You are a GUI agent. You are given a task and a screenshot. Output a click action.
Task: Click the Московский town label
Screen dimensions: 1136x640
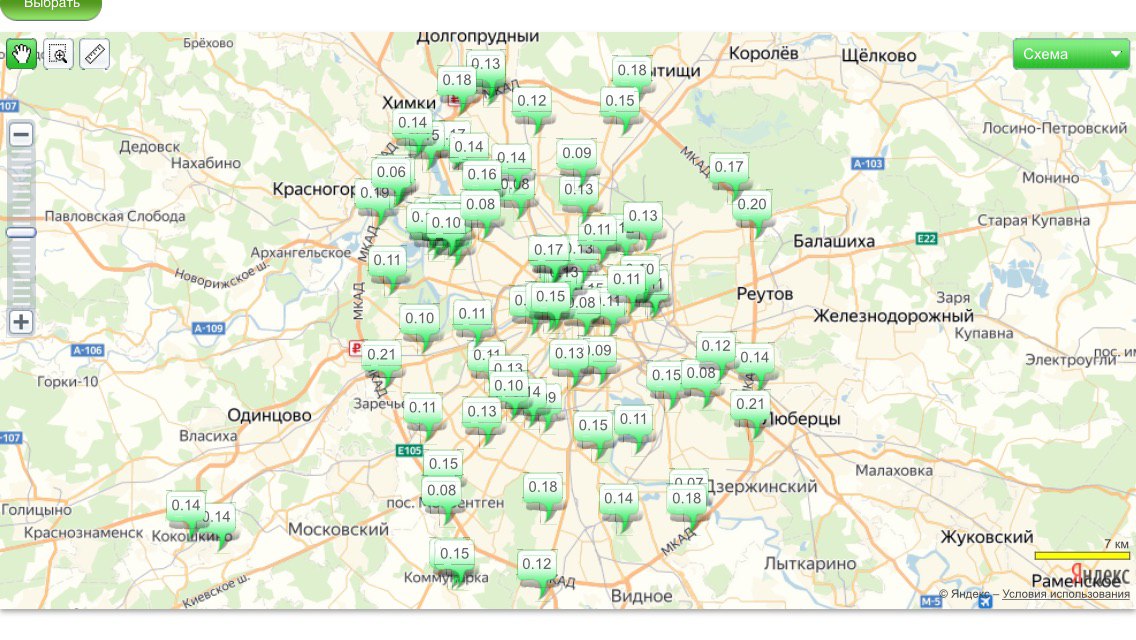338,529
